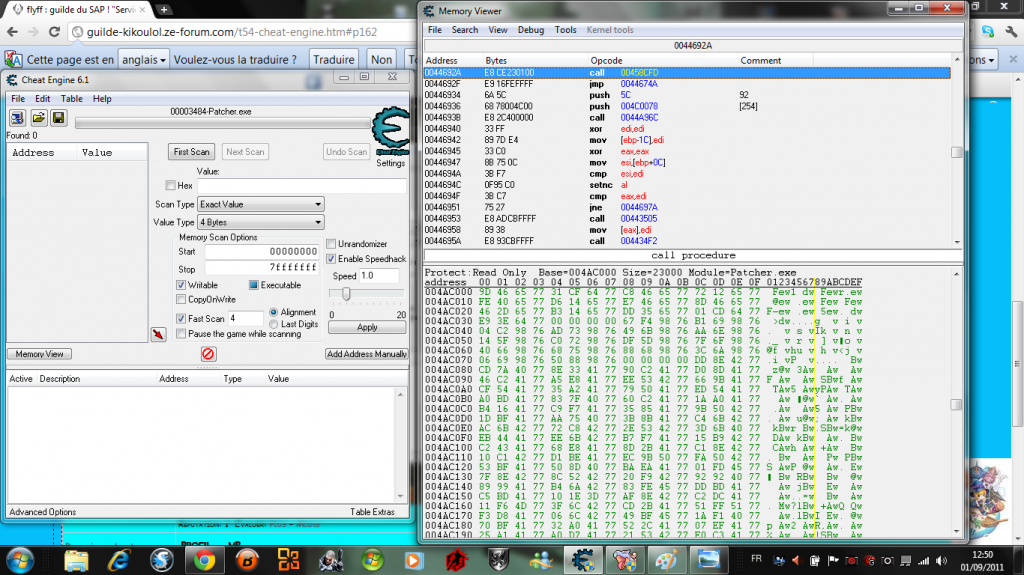Click the volume speaker tray icon
Screen dimensions: 1024x575
[x=941, y=561]
